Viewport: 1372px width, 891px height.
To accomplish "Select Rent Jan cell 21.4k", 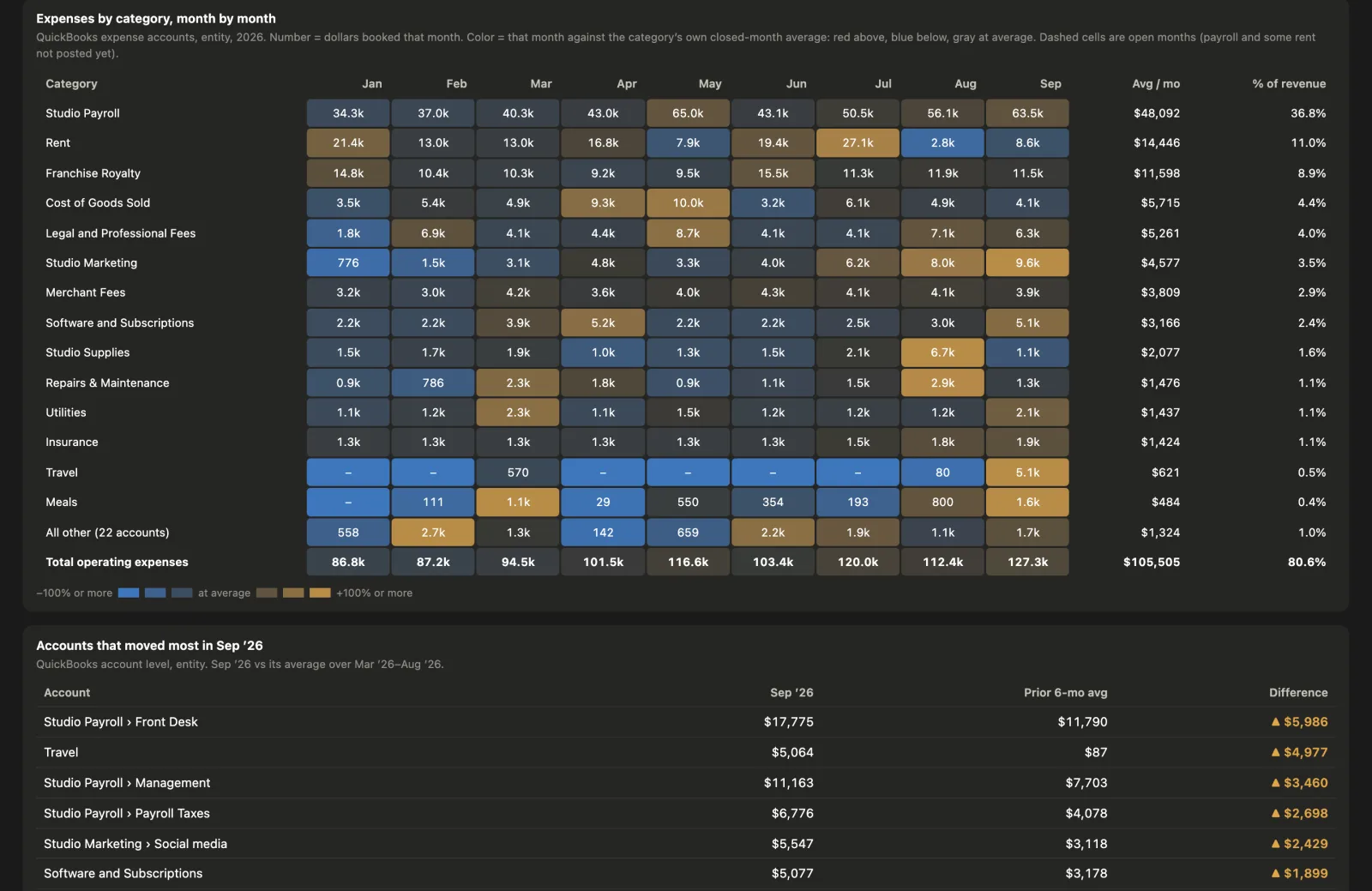I will pos(348,143).
